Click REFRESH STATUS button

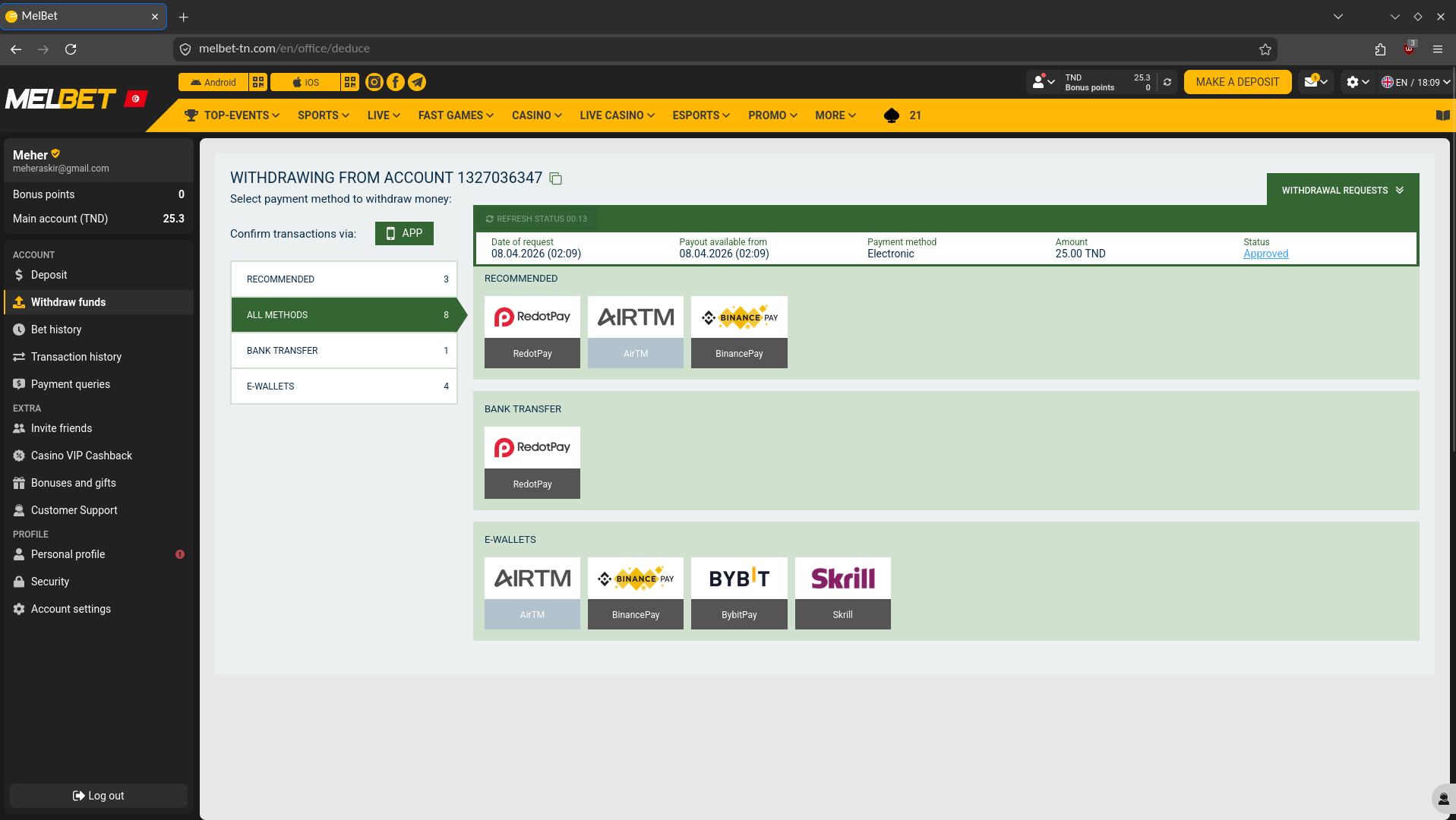click(536, 219)
